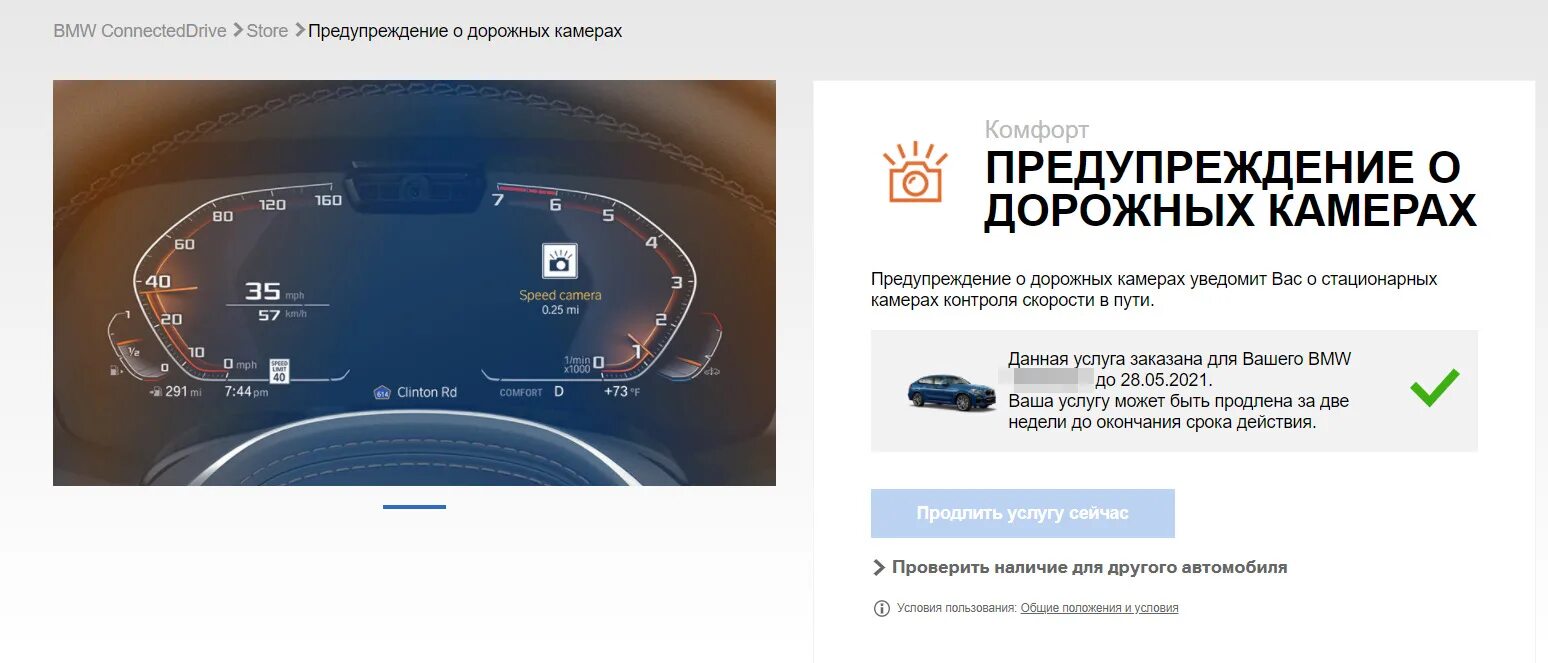Click the 'Условия пользования:' label

(x=957, y=607)
